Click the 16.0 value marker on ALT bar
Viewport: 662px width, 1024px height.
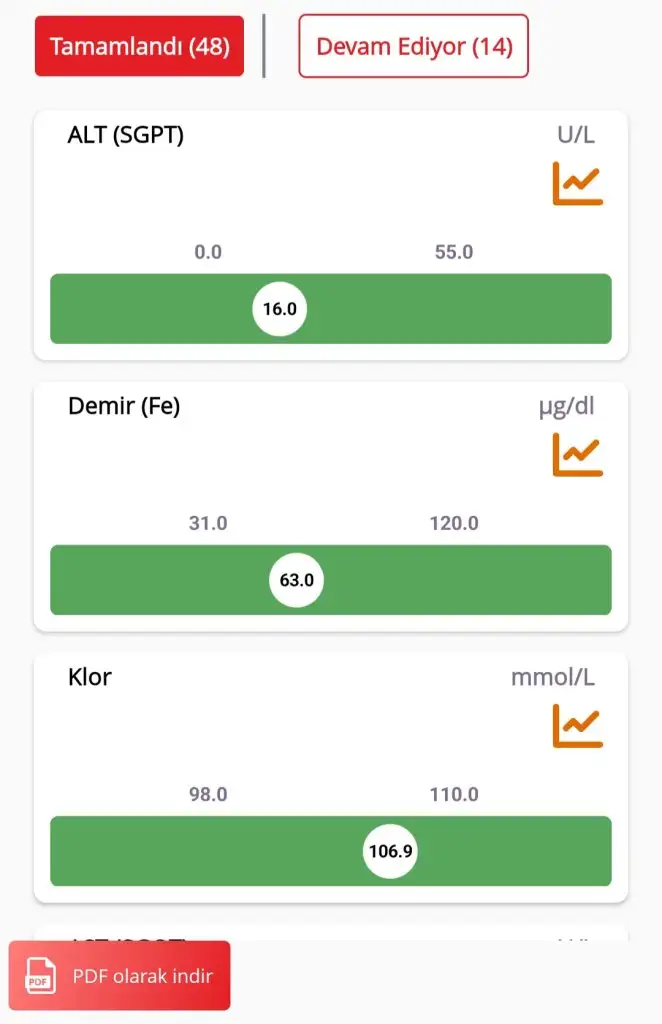click(x=280, y=309)
